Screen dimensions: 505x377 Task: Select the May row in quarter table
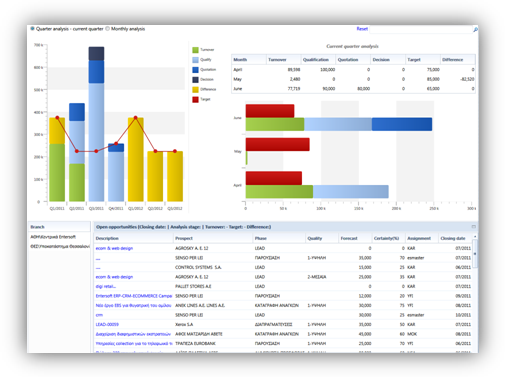point(353,79)
